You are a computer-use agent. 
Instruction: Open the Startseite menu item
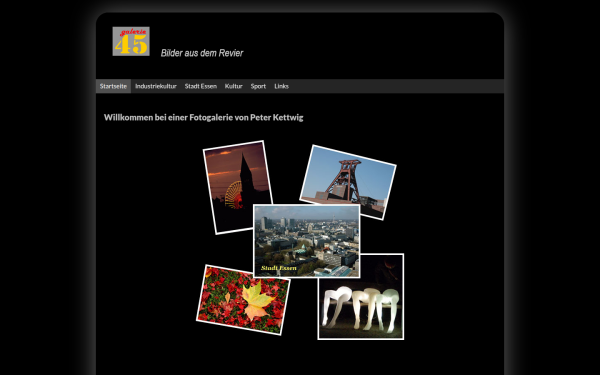(113, 86)
